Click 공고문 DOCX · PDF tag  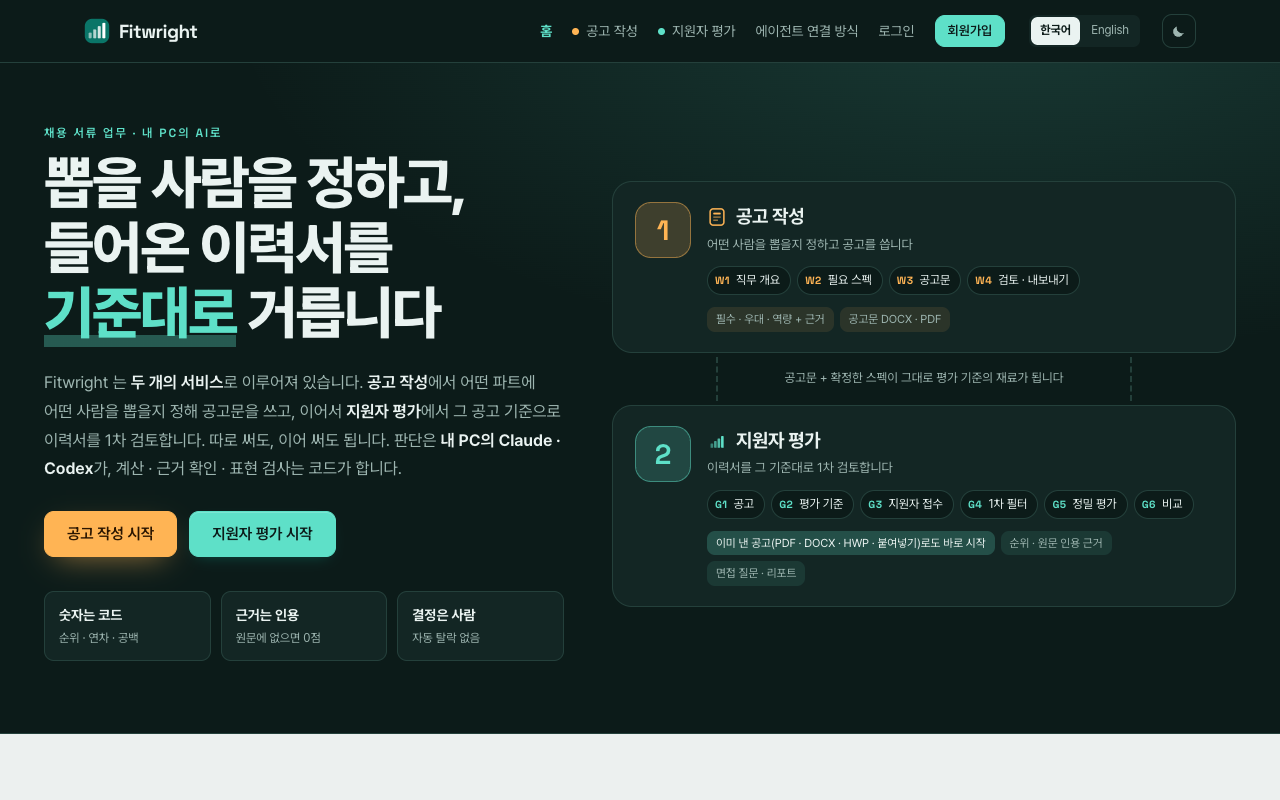click(x=895, y=320)
